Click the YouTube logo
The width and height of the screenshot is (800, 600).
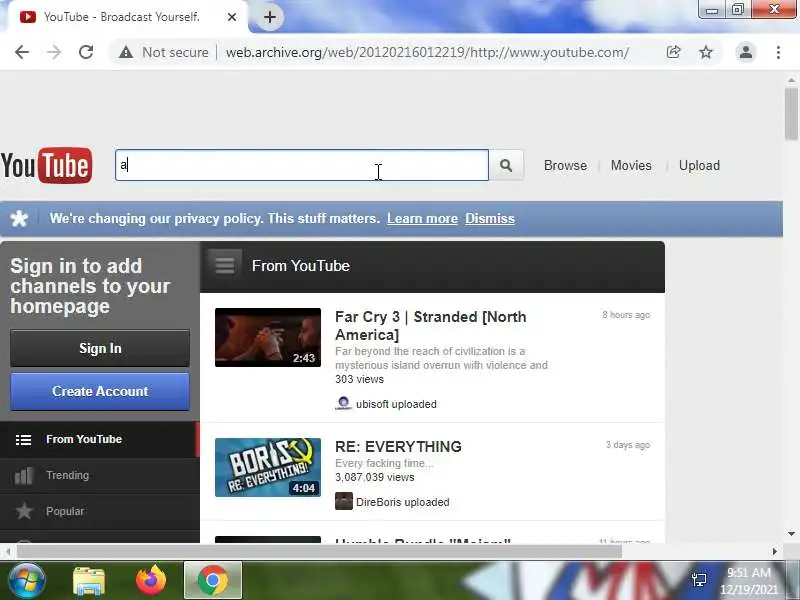tap(46, 165)
